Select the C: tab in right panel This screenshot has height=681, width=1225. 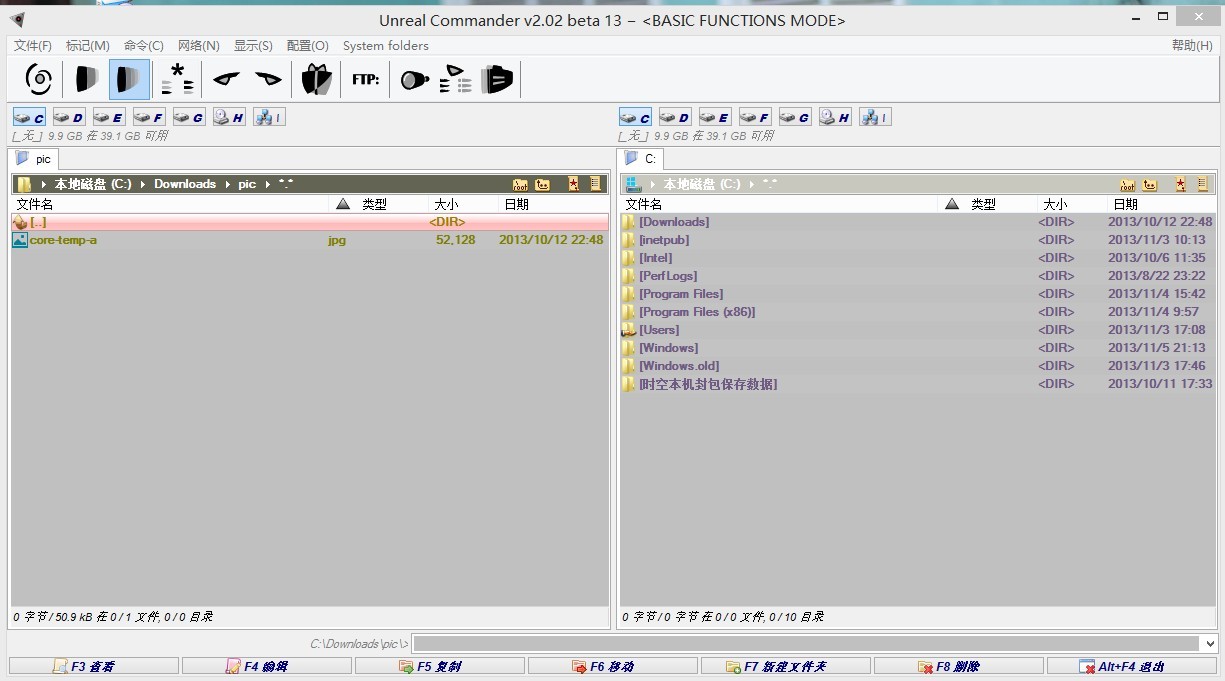tap(640, 159)
